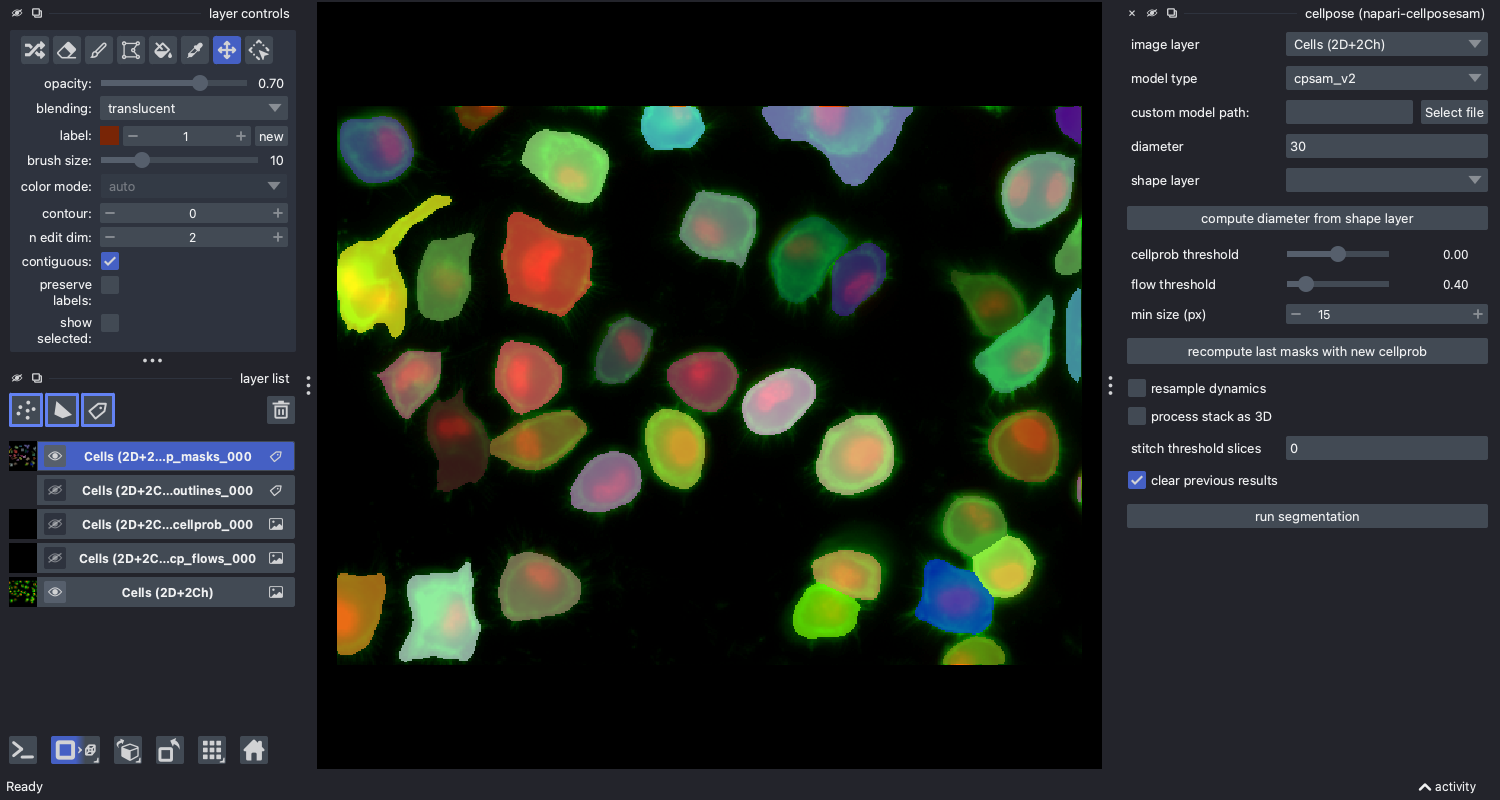Uncheck the contiguous checkbox
The width and height of the screenshot is (1500, 800).
click(110, 262)
